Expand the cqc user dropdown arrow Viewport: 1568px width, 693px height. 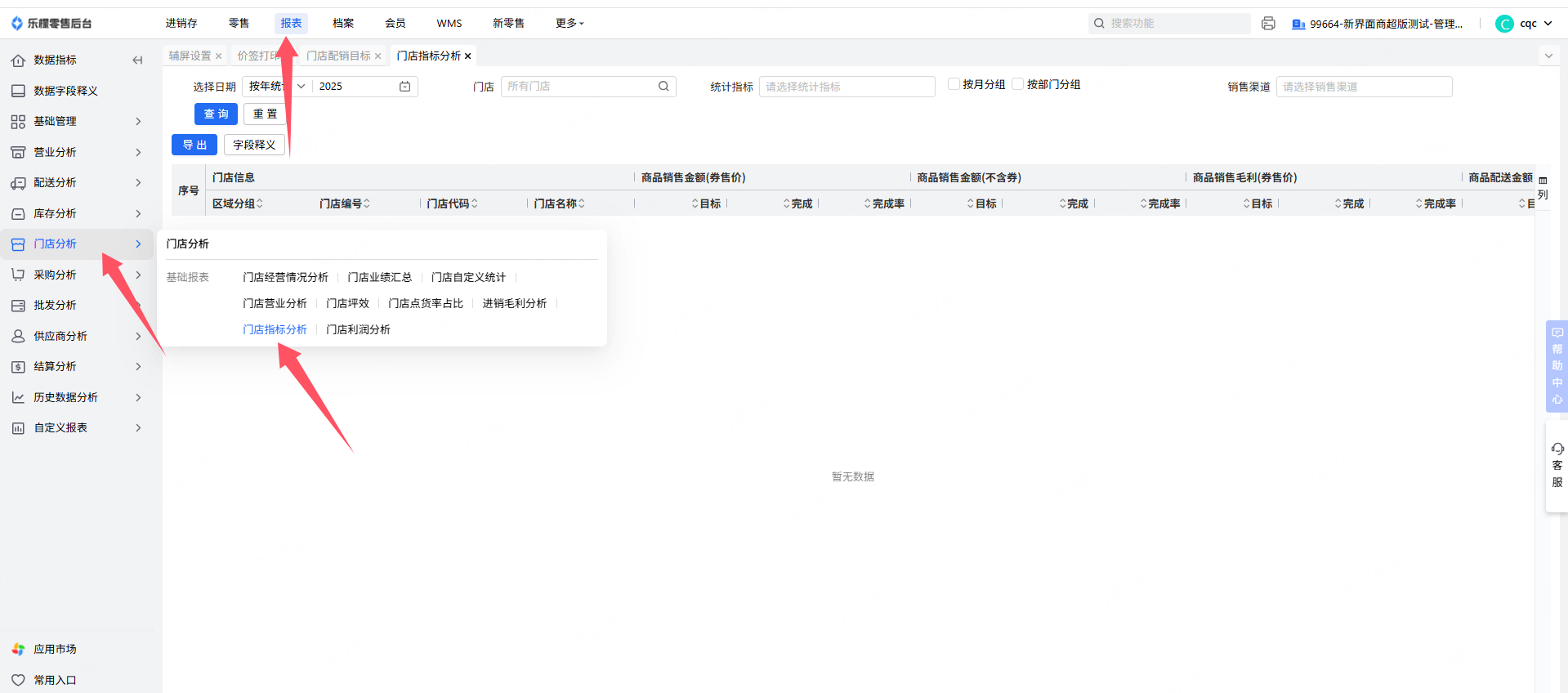tap(1548, 24)
